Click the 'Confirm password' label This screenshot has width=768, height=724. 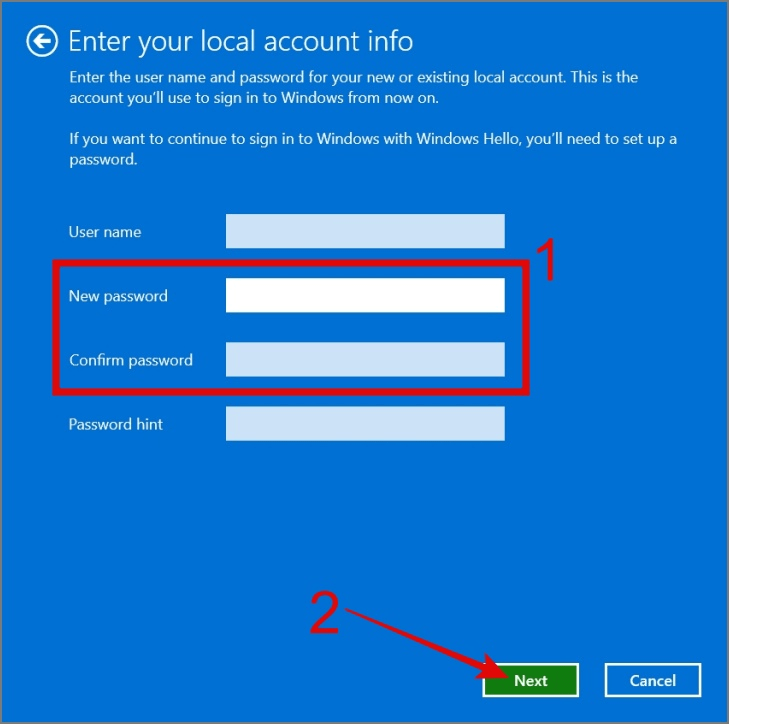click(x=131, y=360)
